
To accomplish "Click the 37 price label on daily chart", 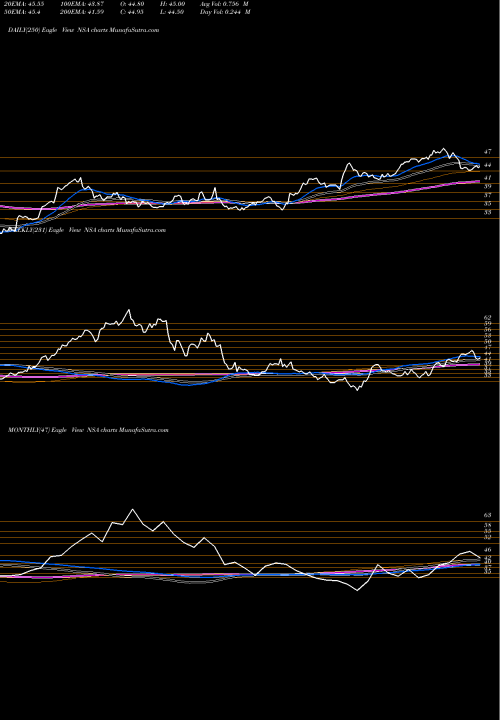I will pos(488,195).
